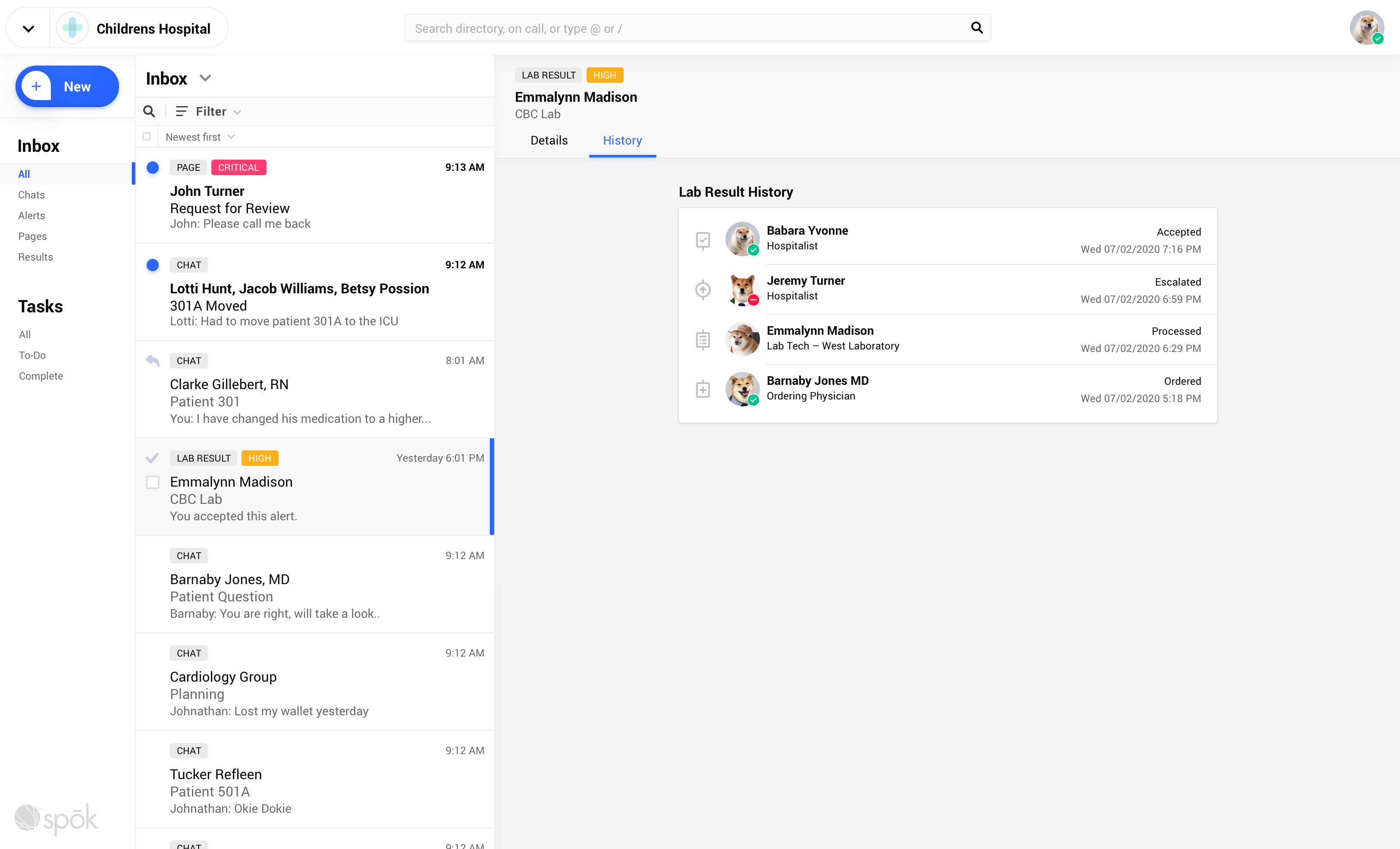Open John Turner Request for Review page

[x=315, y=195]
